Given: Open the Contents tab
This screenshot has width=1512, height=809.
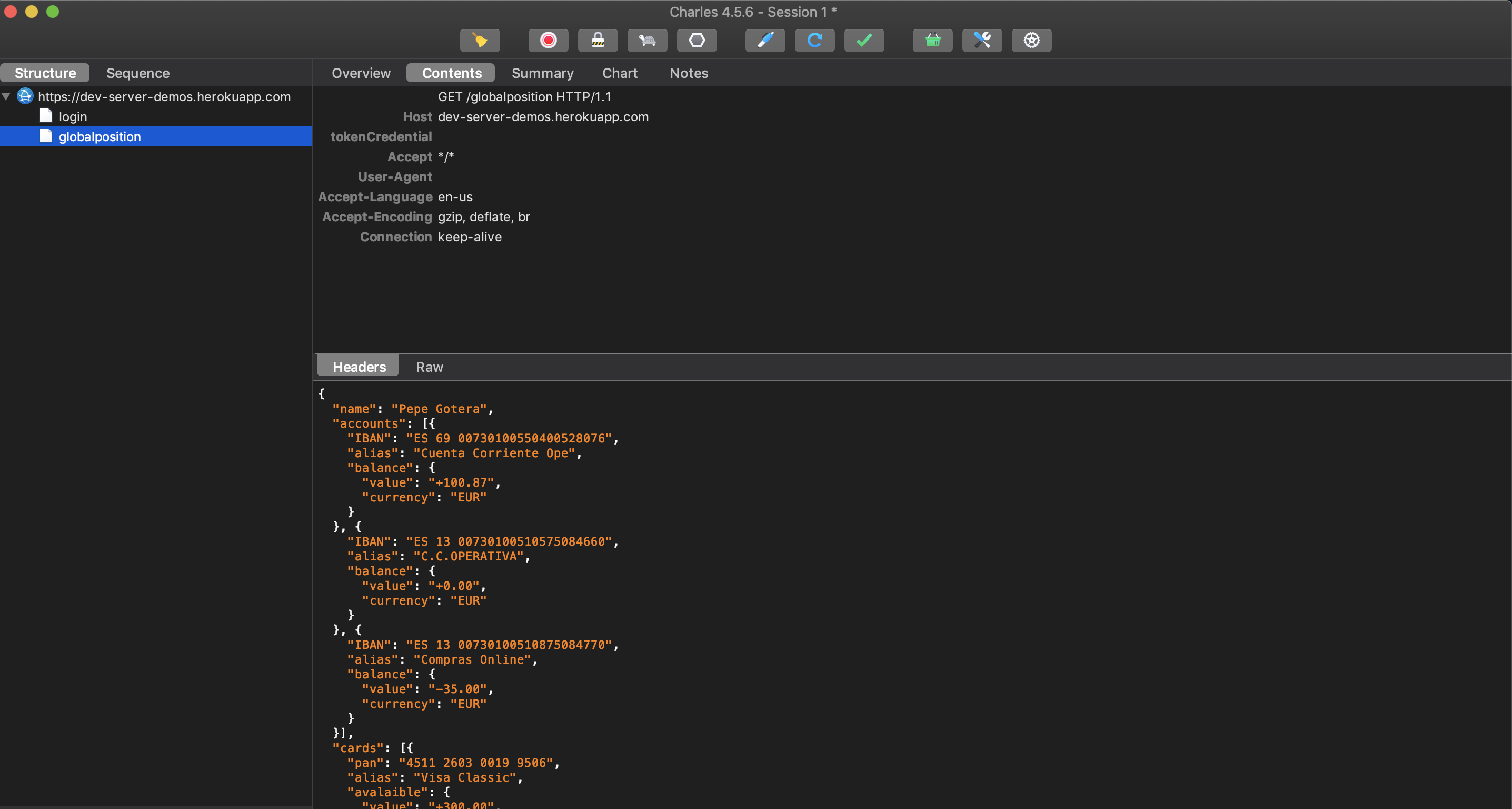Looking at the screenshot, I should coord(451,73).
